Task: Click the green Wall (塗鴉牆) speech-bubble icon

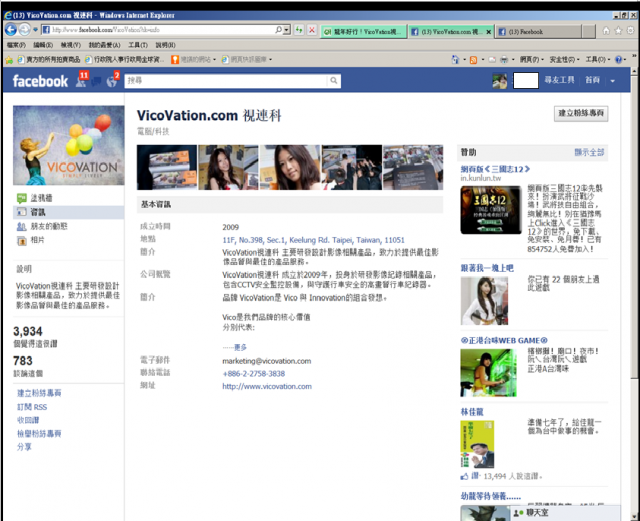Action: point(22,198)
